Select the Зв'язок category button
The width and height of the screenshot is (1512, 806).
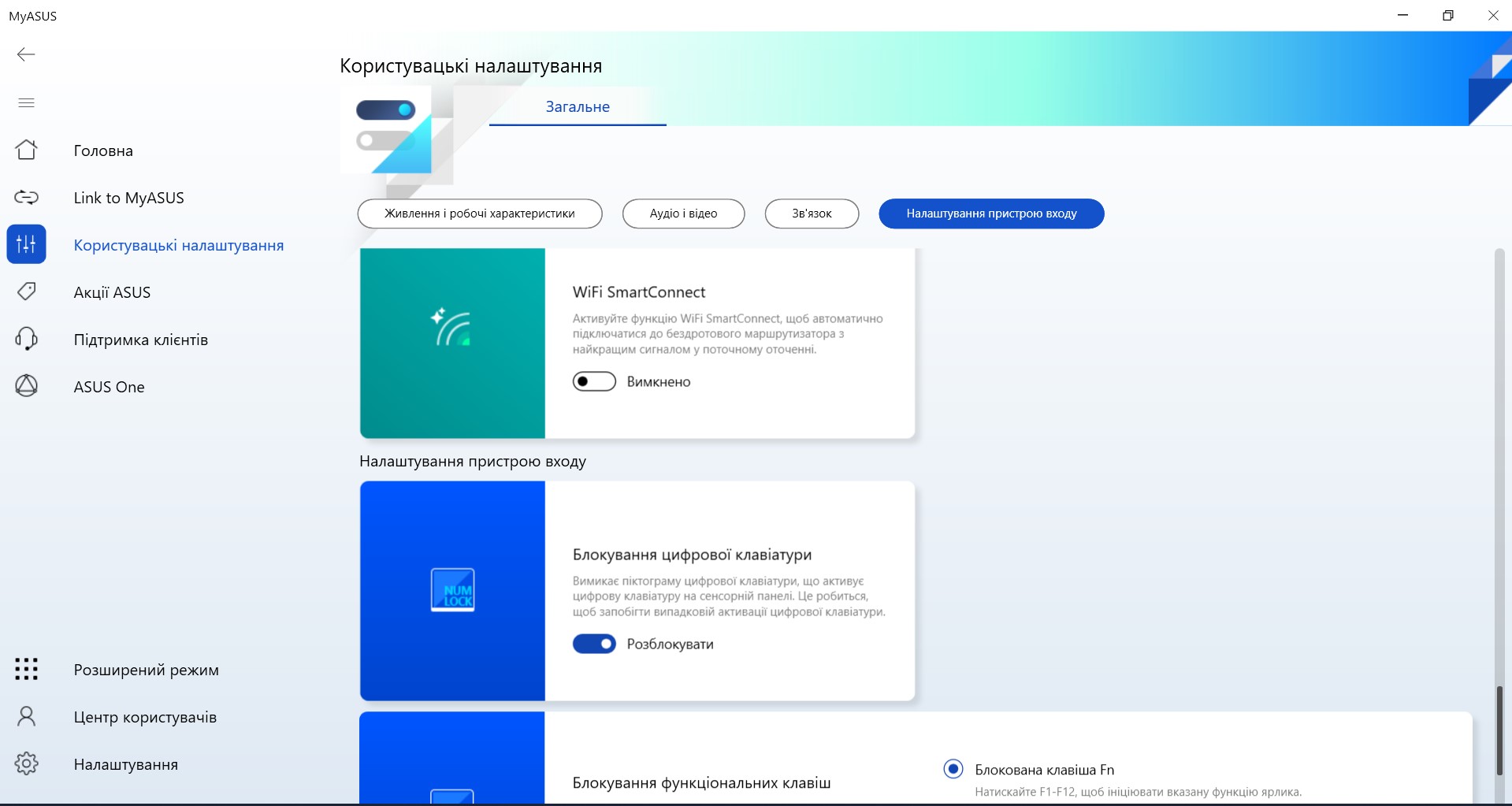pos(812,214)
